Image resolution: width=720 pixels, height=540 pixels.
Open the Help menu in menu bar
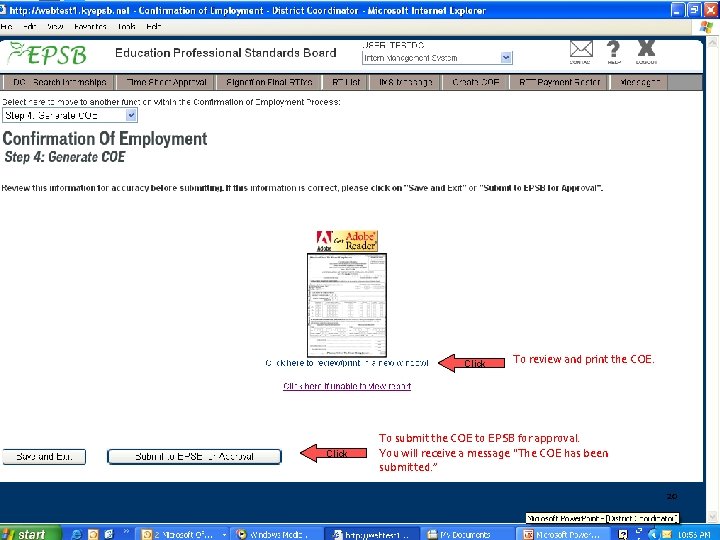pos(154,27)
